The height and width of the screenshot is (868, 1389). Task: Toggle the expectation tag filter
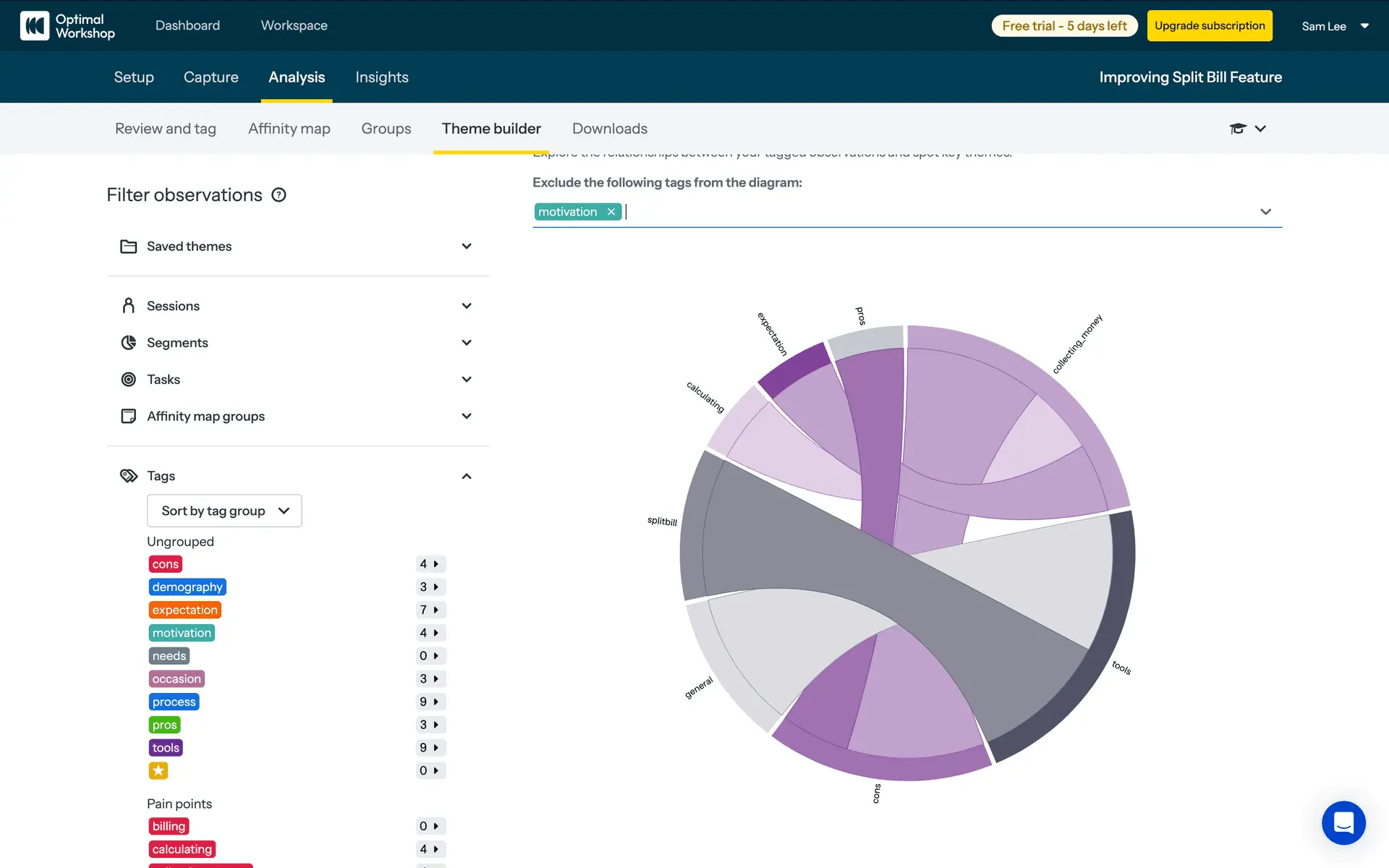[184, 610]
